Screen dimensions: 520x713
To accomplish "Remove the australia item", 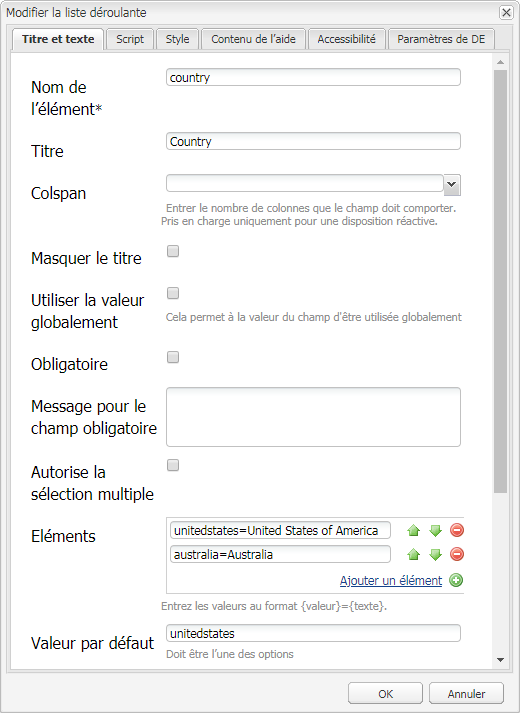I will (x=457, y=554).
